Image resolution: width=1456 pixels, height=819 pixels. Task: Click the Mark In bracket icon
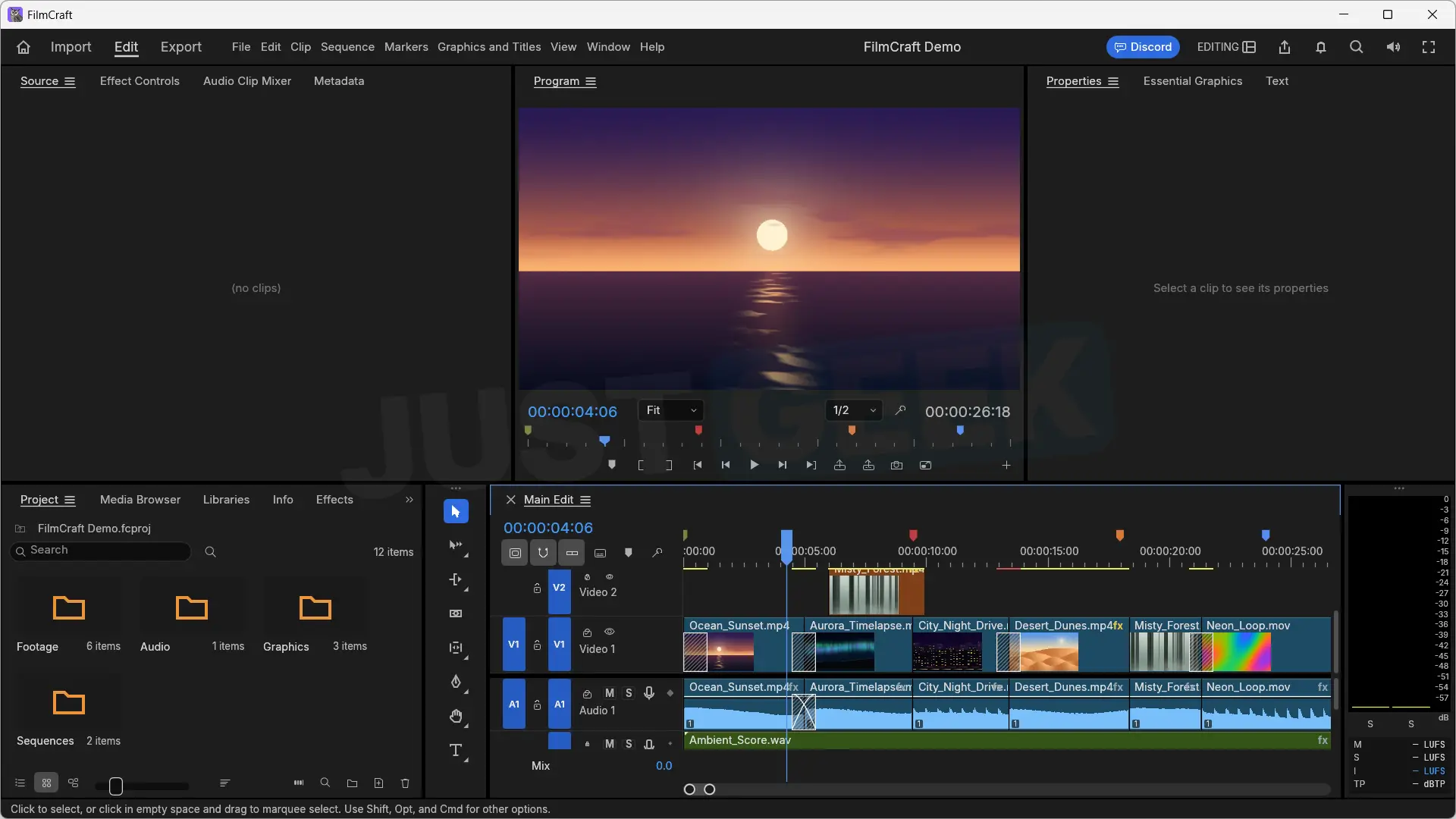click(641, 465)
